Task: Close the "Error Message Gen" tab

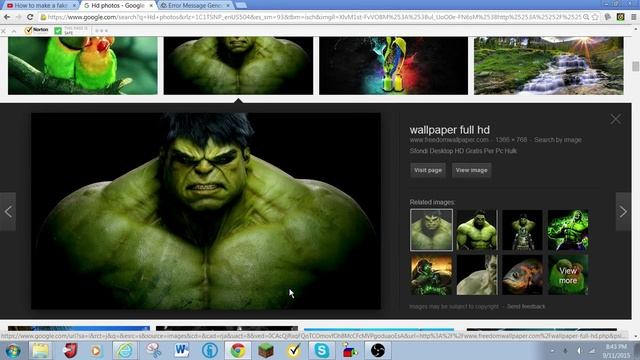Action: (x=228, y=6)
